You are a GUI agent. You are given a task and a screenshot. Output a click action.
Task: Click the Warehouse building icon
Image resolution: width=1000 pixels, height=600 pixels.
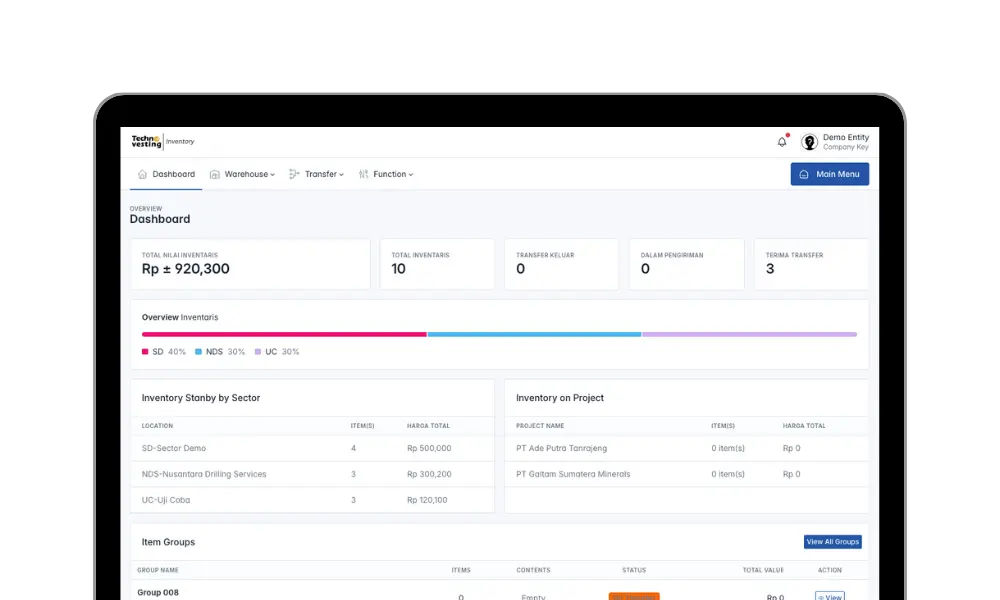point(214,174)
